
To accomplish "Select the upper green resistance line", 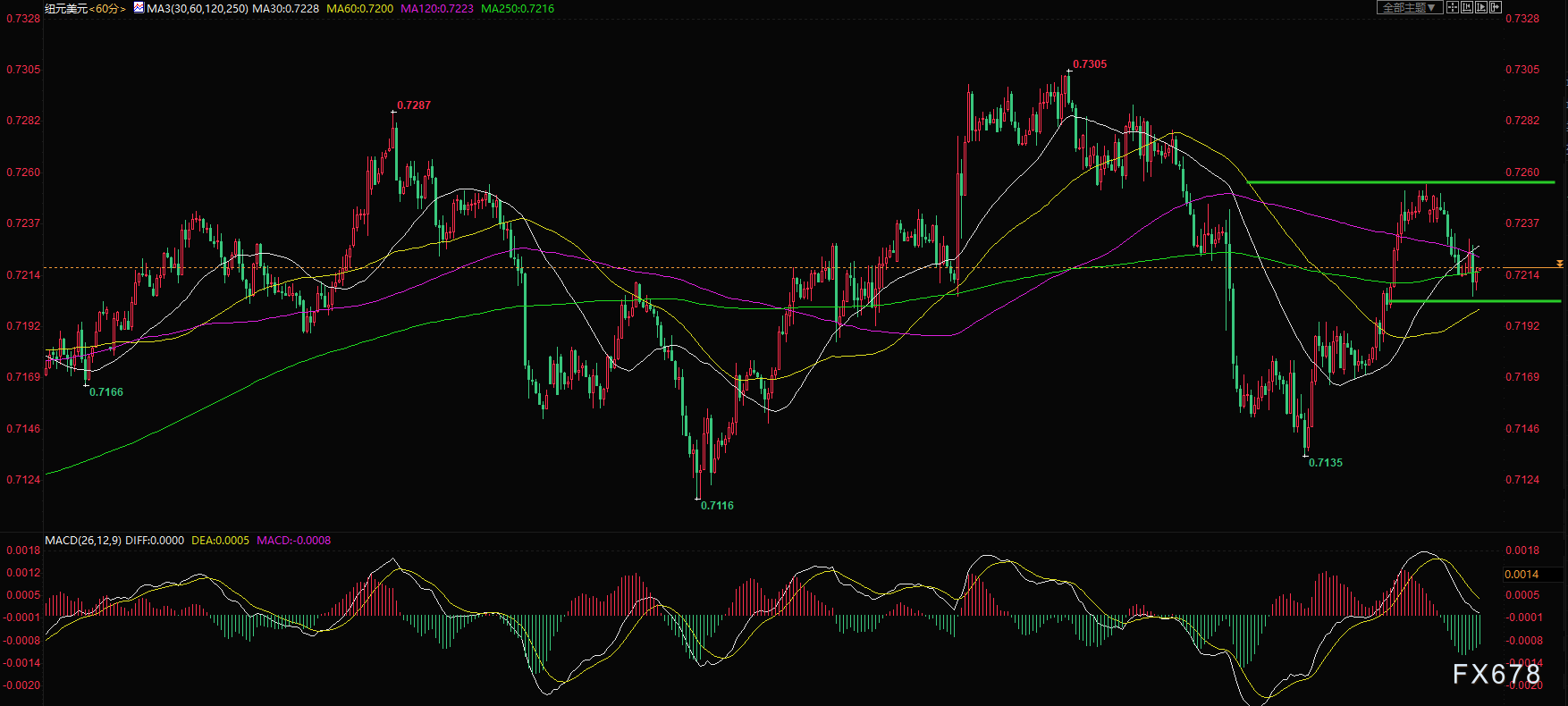I will coord(1401,182).
